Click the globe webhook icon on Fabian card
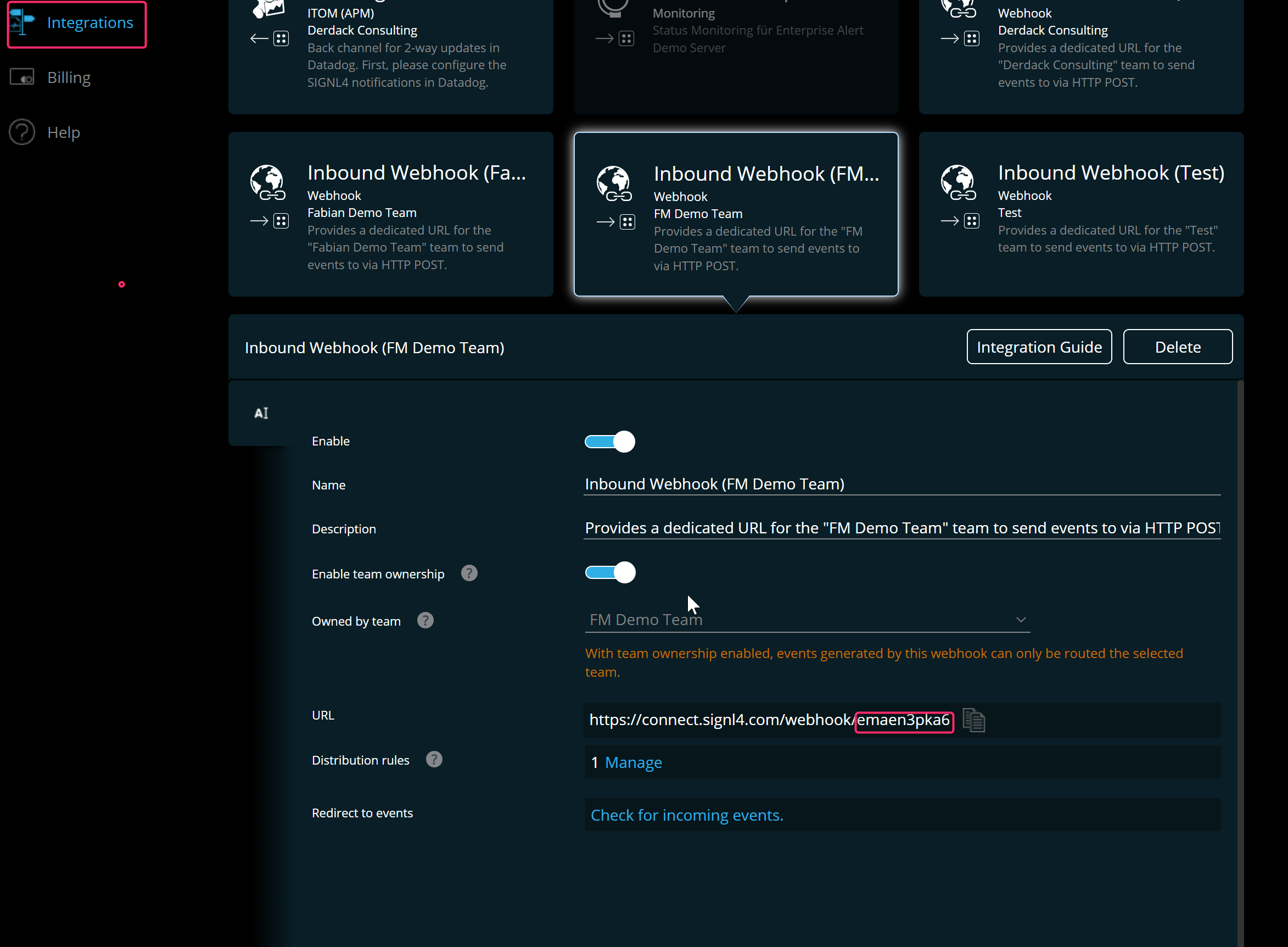The image size is (1288, 947). pyautogui.click(x=267, y=182)
